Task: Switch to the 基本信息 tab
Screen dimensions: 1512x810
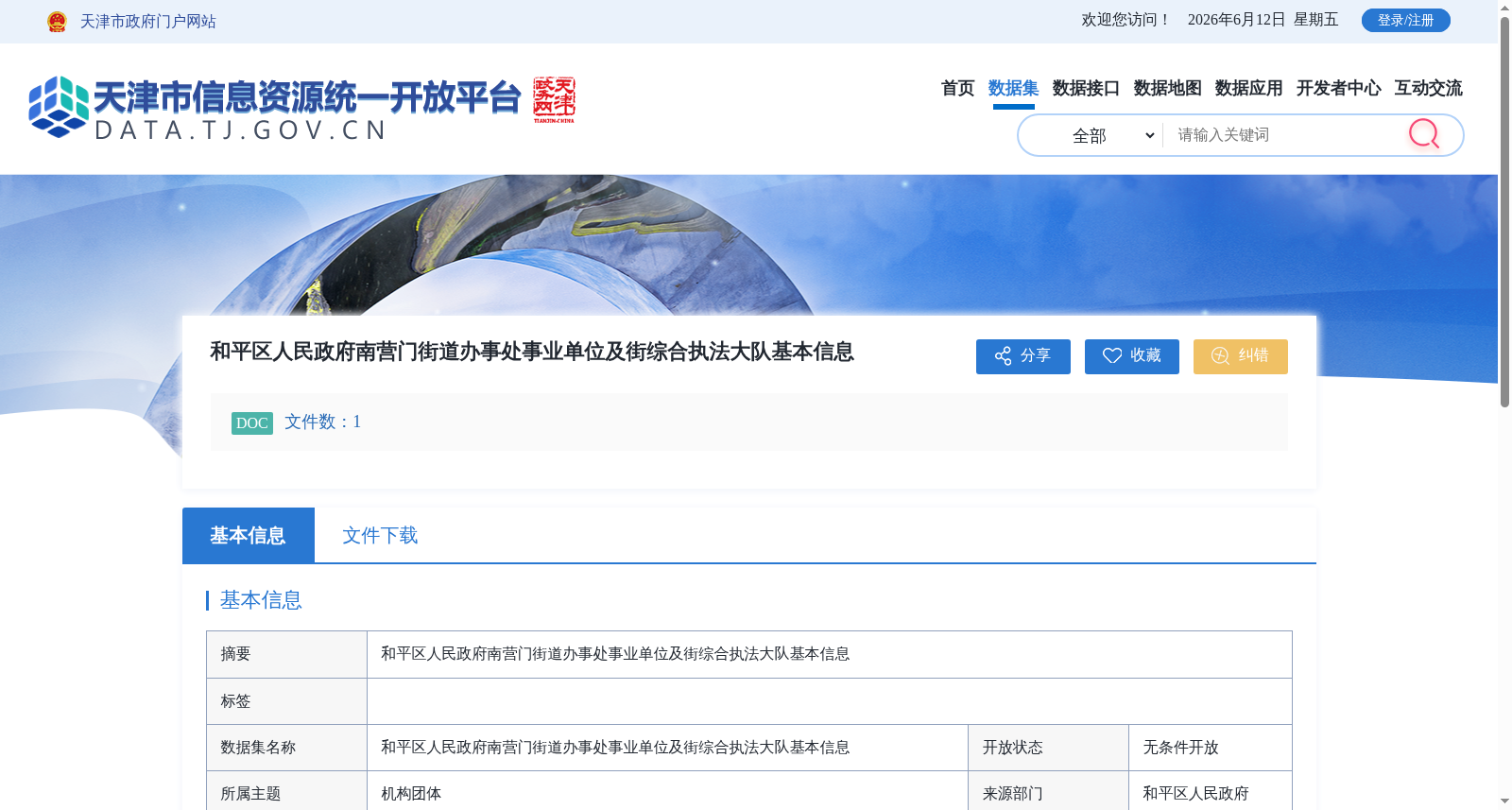Action: (249, 535)
